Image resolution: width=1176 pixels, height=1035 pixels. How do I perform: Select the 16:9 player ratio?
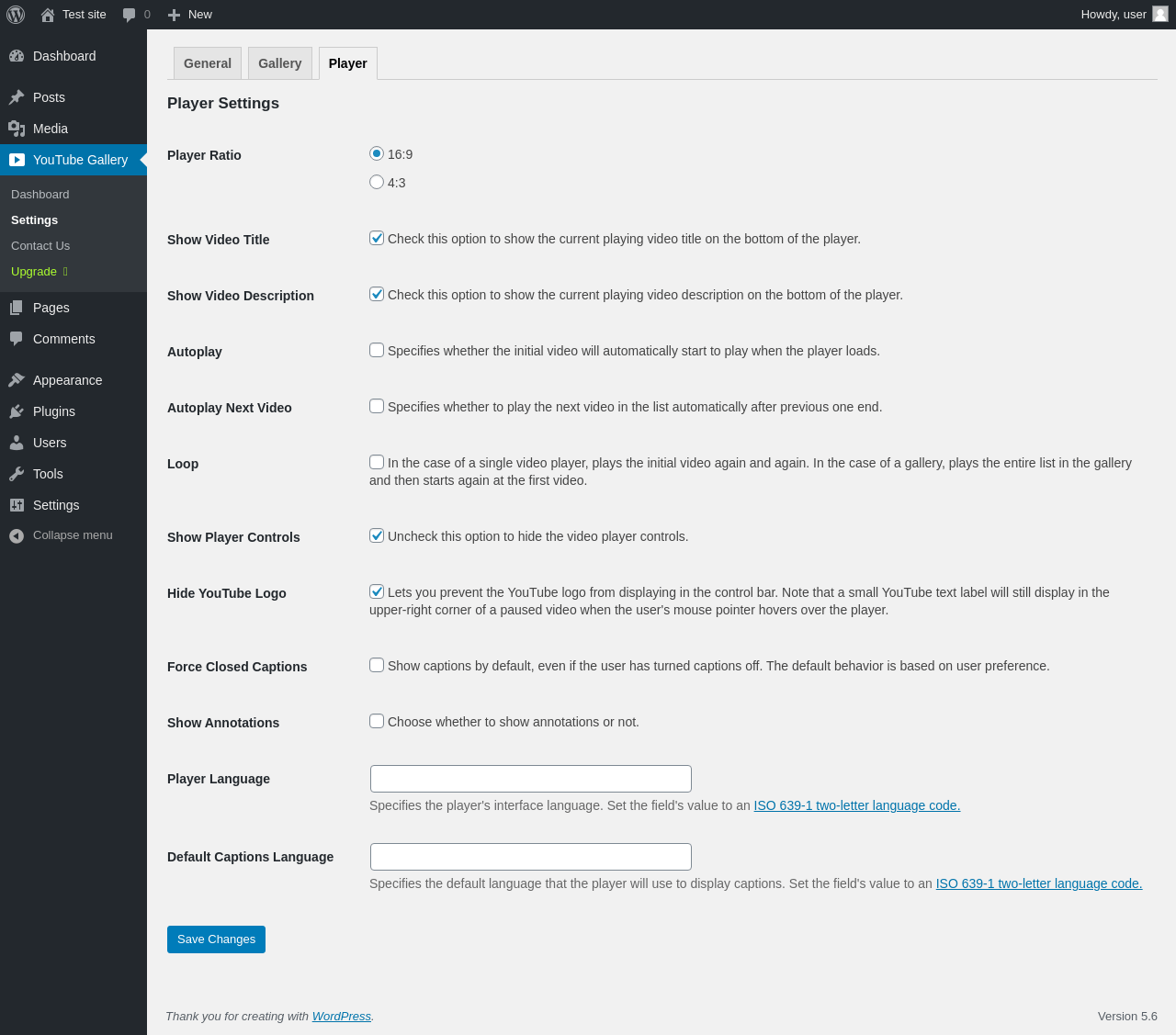click(377, 153)
